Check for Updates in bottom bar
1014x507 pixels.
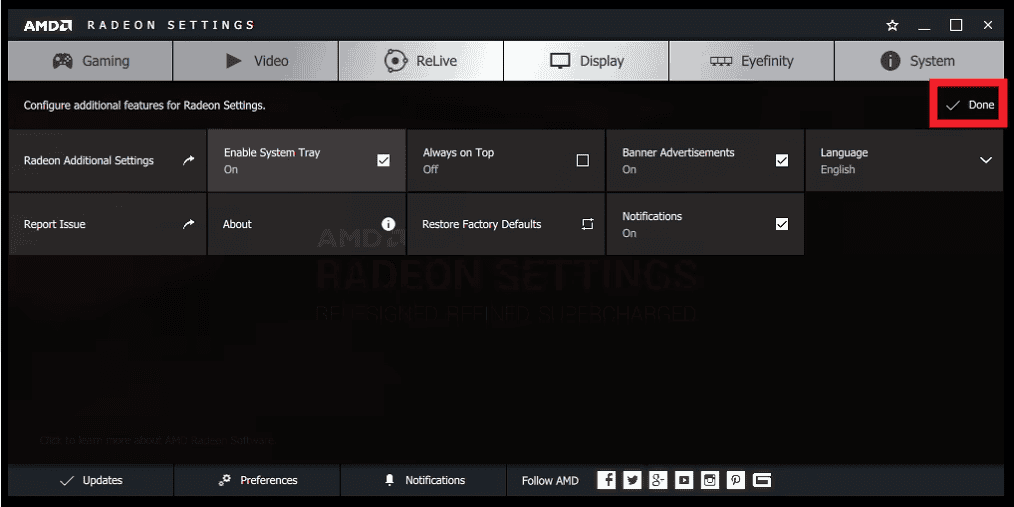91,480
